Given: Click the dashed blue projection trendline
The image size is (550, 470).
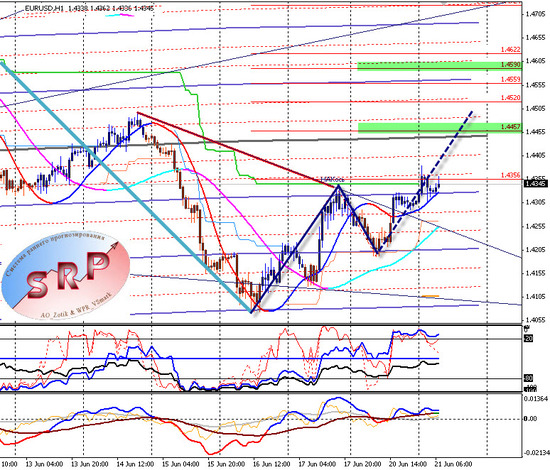Looking at the screenshot, I should coord(425,182).
